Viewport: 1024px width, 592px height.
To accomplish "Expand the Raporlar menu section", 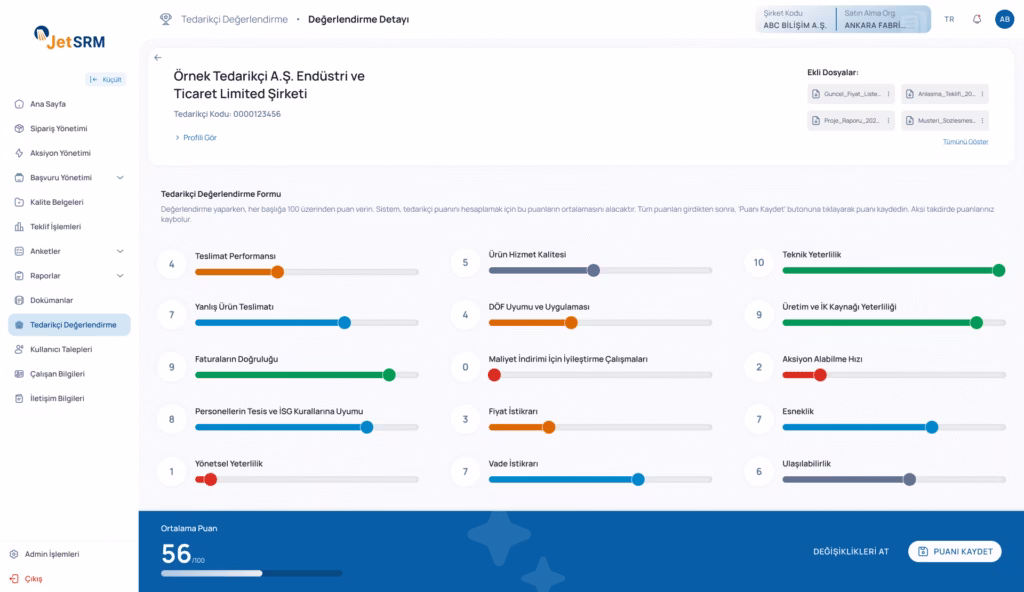I will 120,276.
